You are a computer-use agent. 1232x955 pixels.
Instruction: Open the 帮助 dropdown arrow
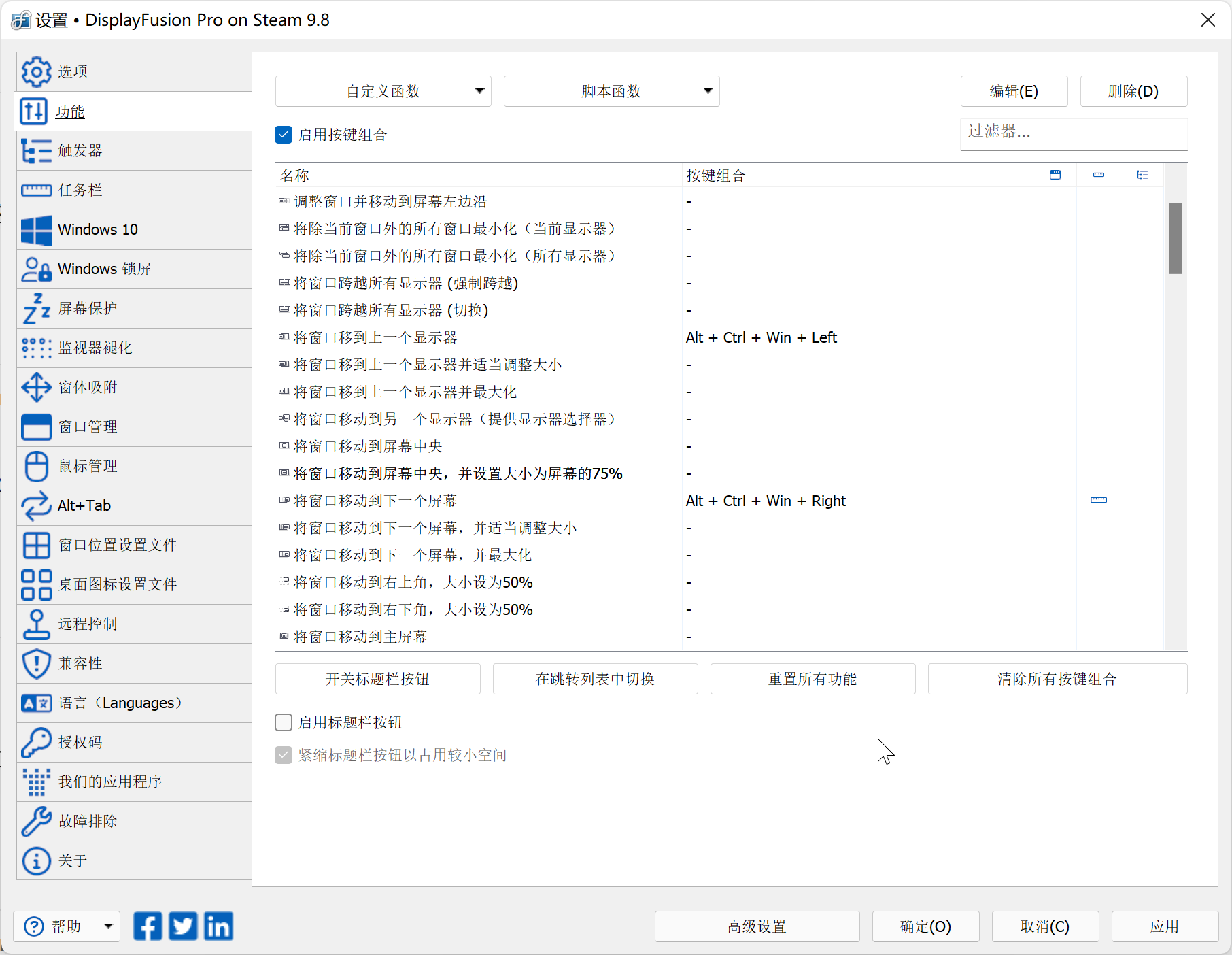coord(108,926)
